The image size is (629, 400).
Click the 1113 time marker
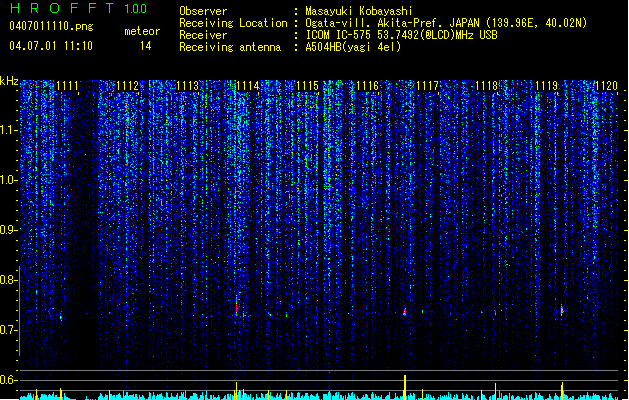coord(187,86)
